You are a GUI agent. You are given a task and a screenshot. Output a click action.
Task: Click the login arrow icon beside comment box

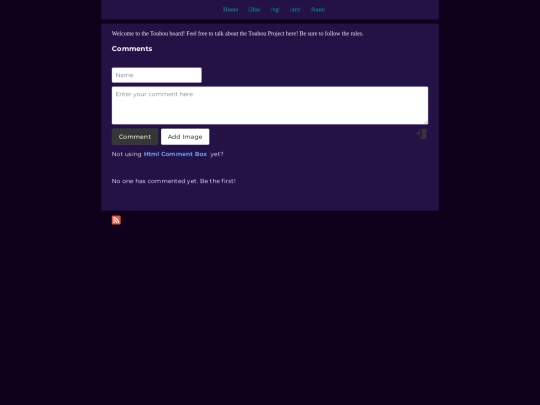422,134
